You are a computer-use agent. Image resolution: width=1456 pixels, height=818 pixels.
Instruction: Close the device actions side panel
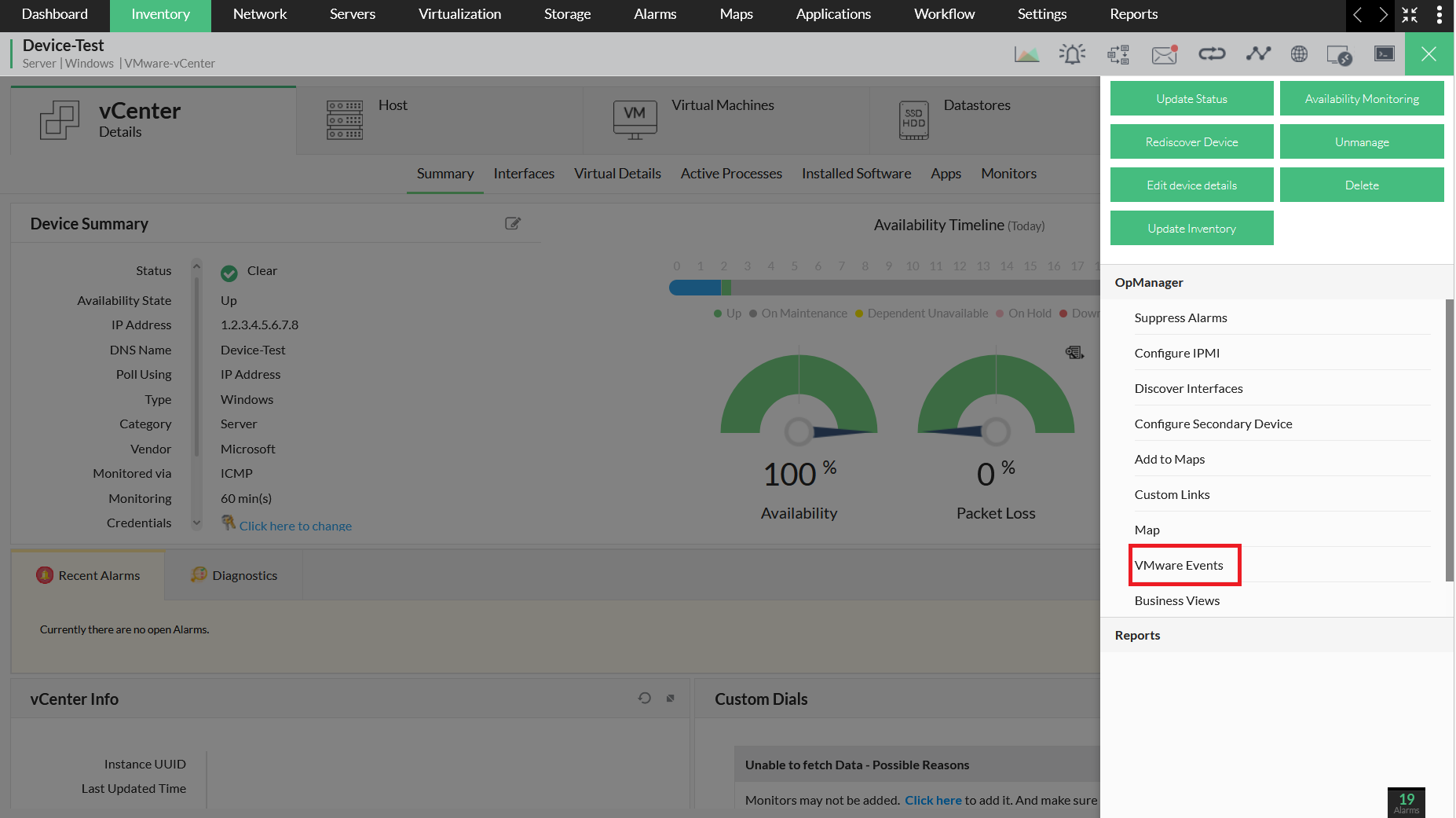(1429, 53)
